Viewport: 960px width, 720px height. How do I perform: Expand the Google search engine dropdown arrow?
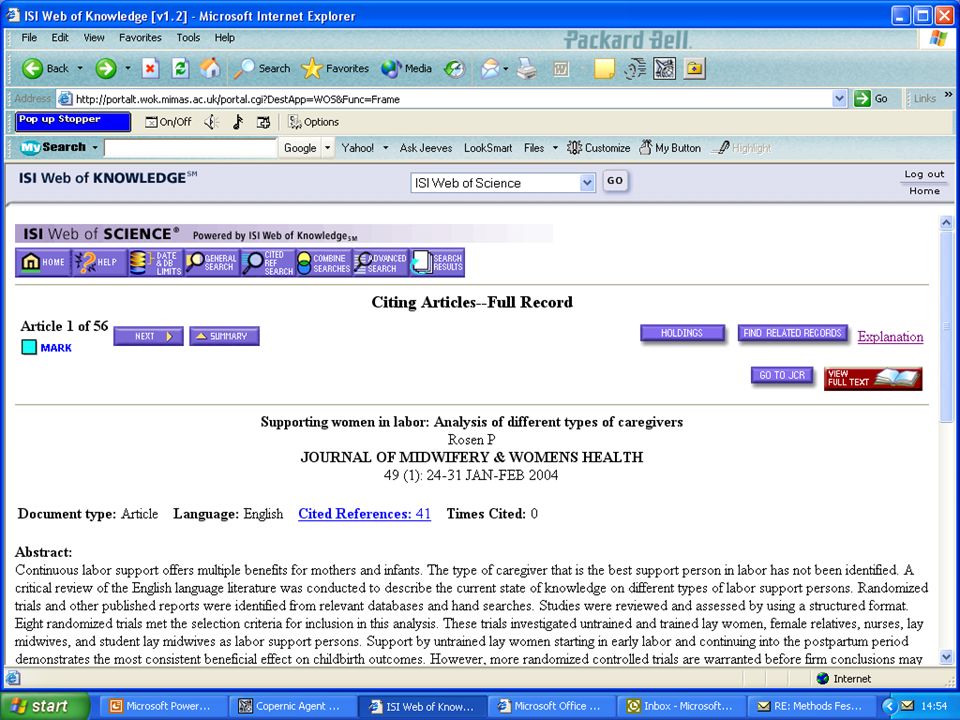[x=328, y=148]
